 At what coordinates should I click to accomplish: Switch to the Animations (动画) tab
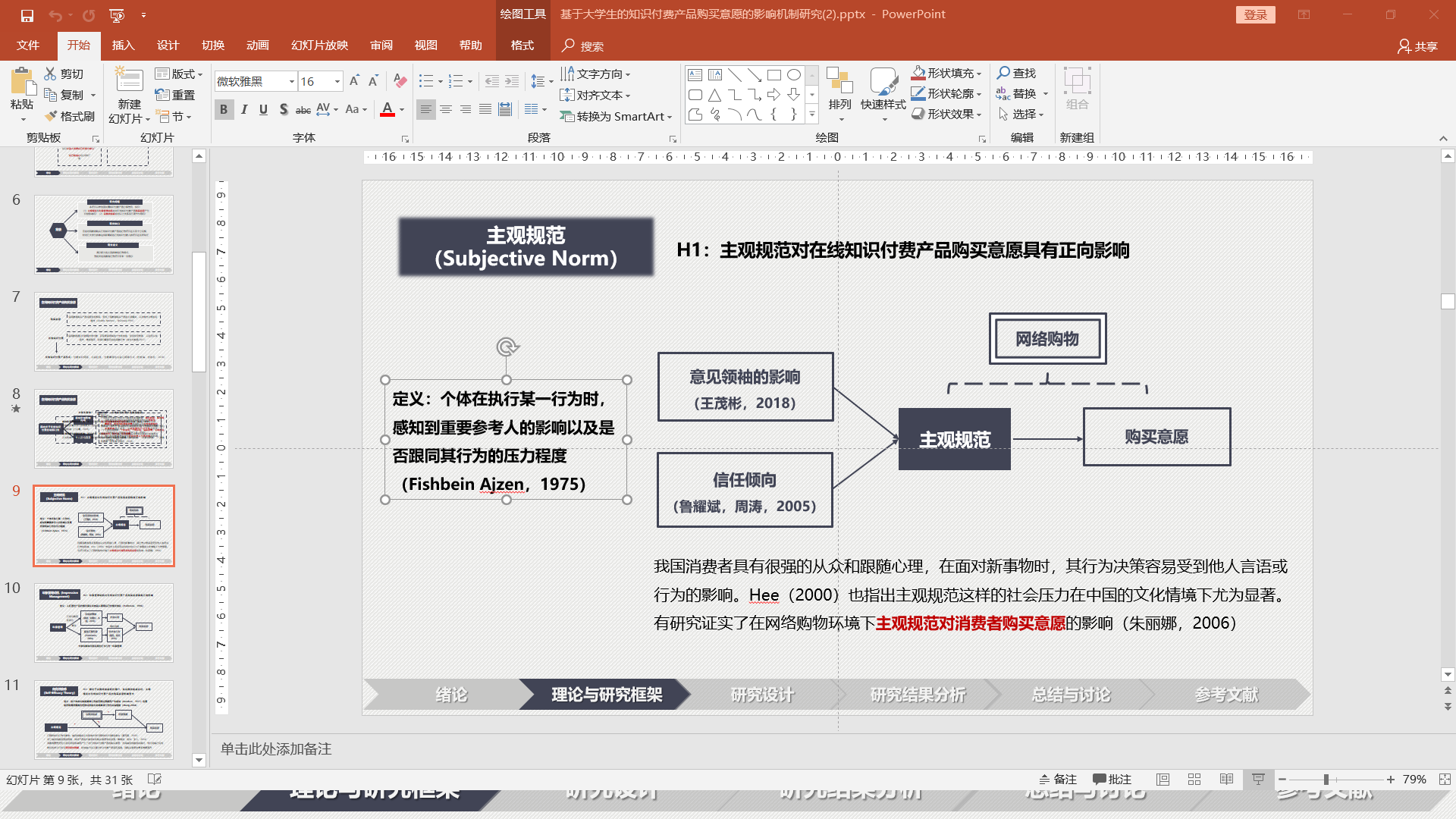258,45
